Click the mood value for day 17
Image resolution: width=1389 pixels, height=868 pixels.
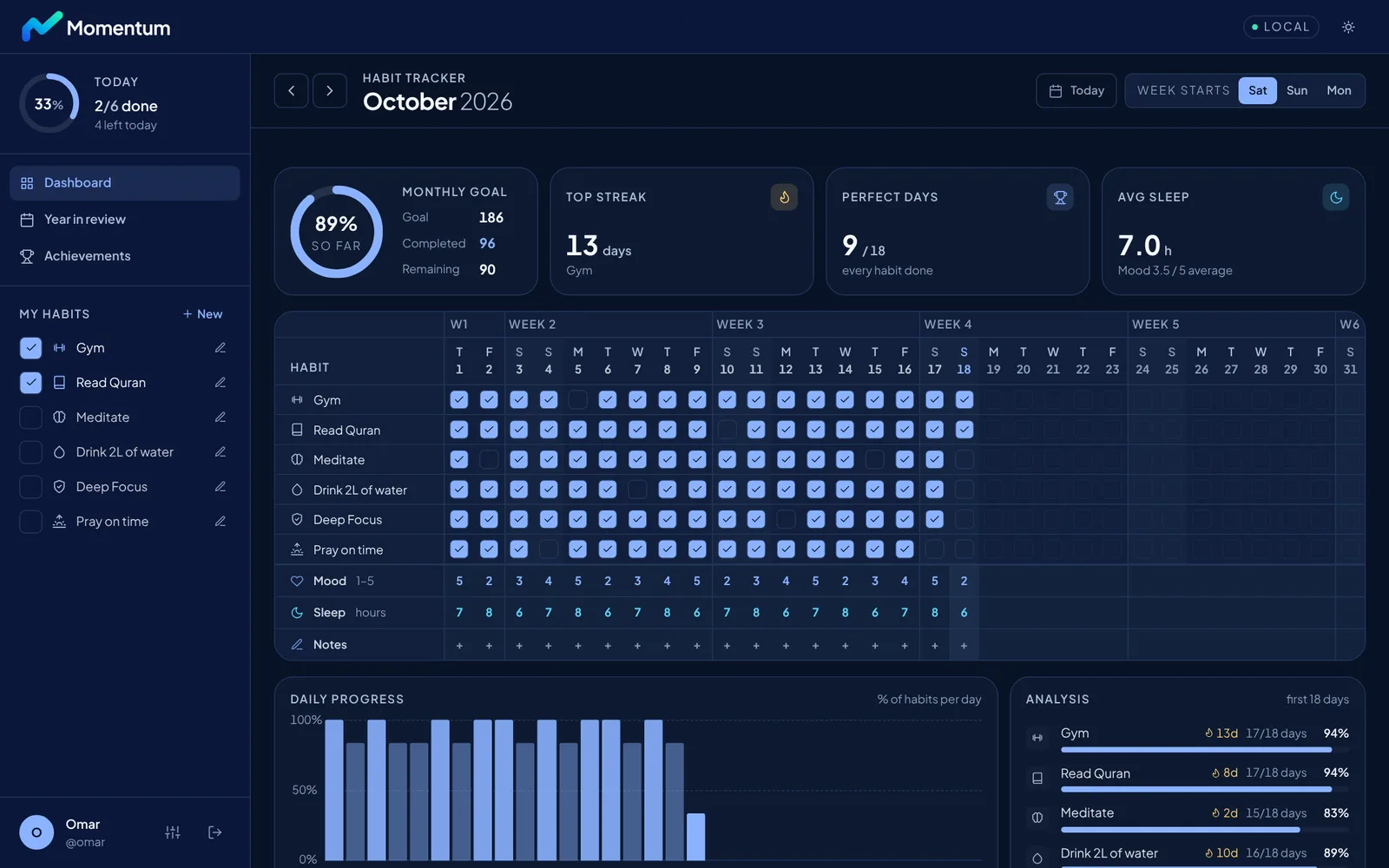click(x=934, y=582)
